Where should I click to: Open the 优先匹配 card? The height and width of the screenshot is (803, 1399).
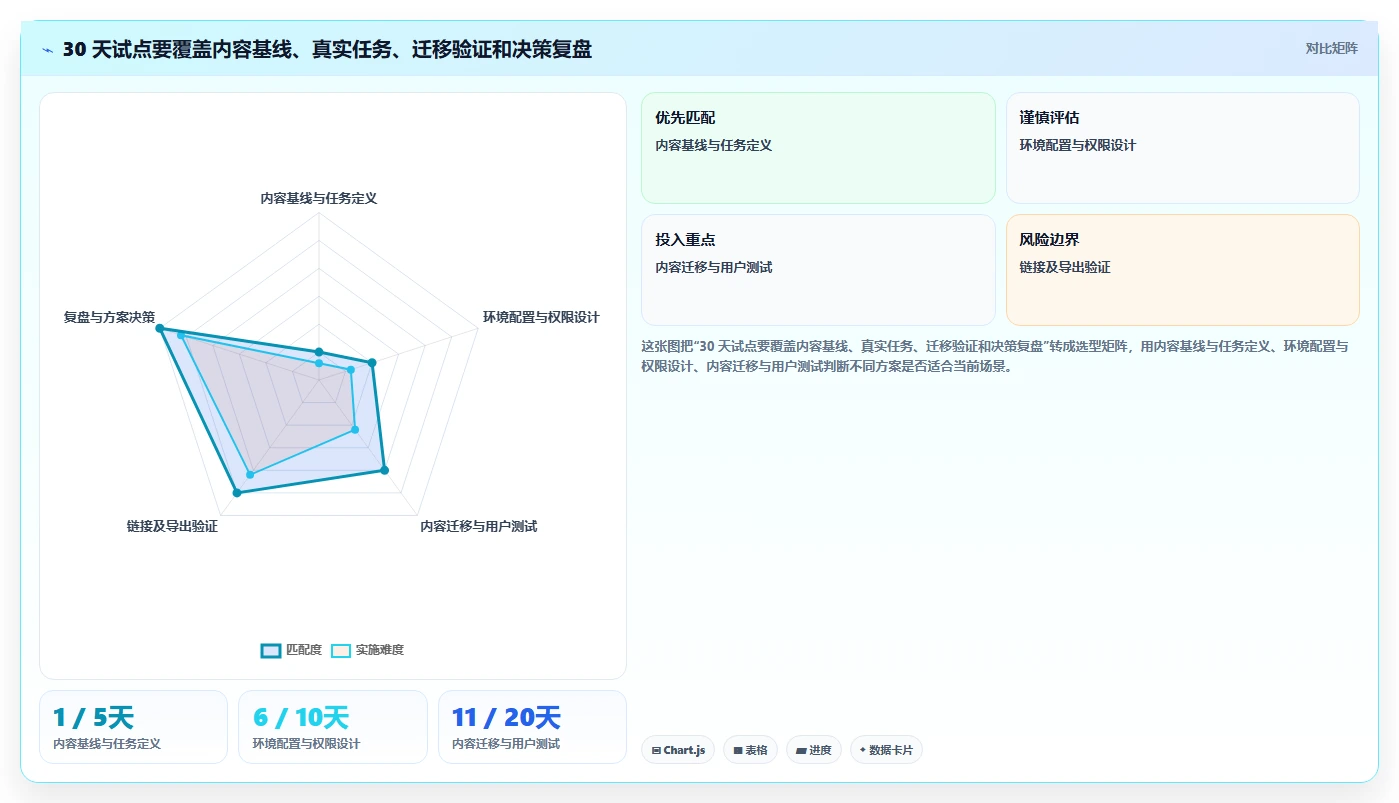[x=818, y=148]
